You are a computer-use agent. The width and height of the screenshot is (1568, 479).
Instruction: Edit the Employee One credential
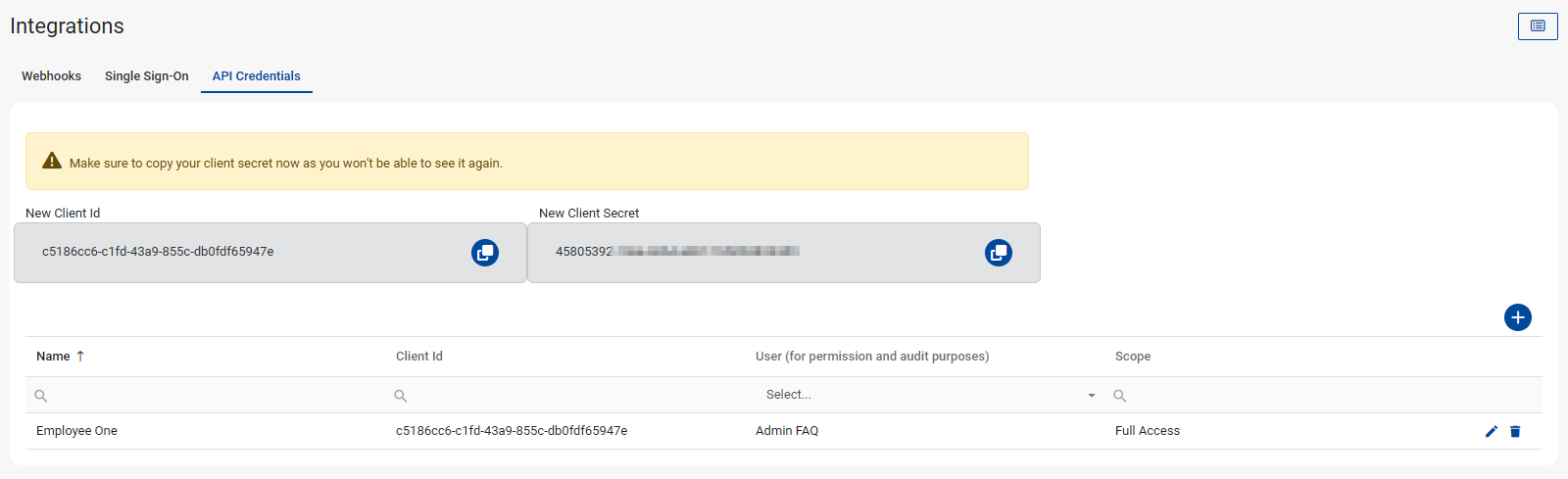pos(1492,431)
